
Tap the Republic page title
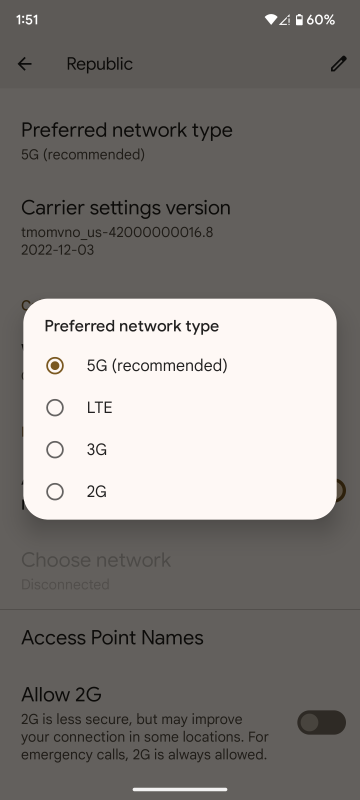tap(99, 64)
